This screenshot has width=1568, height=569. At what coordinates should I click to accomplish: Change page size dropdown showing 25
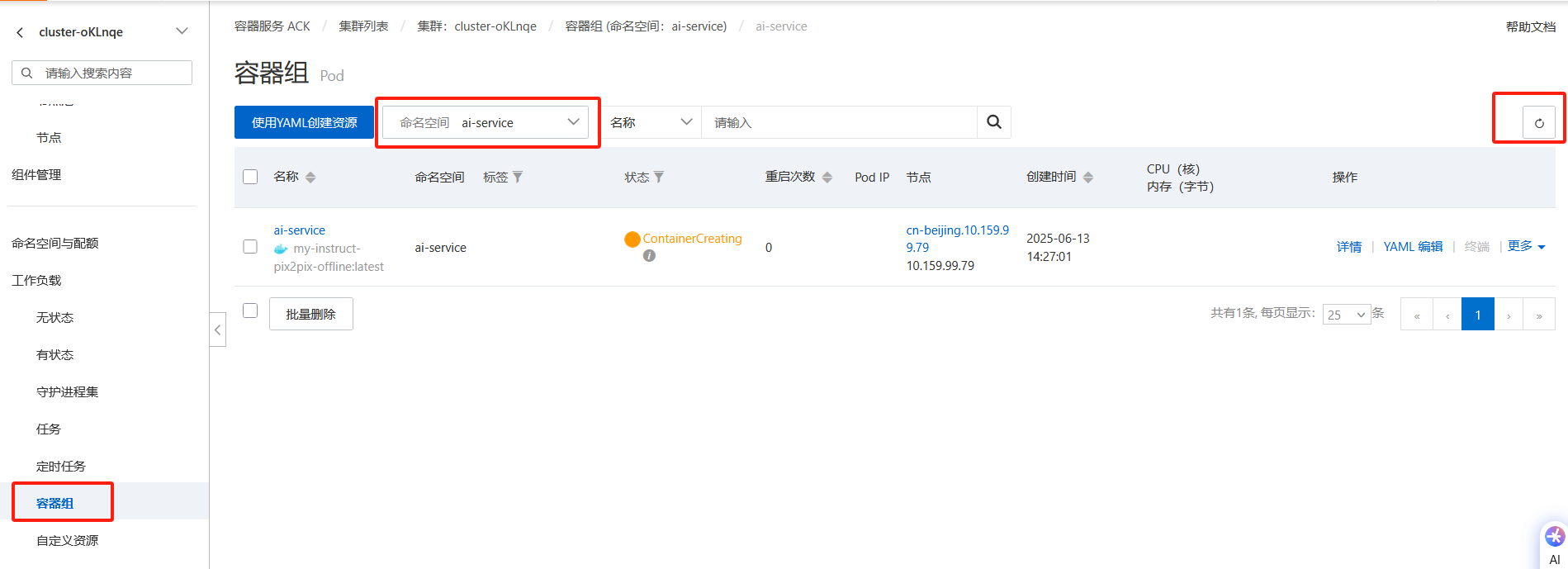1346,315
